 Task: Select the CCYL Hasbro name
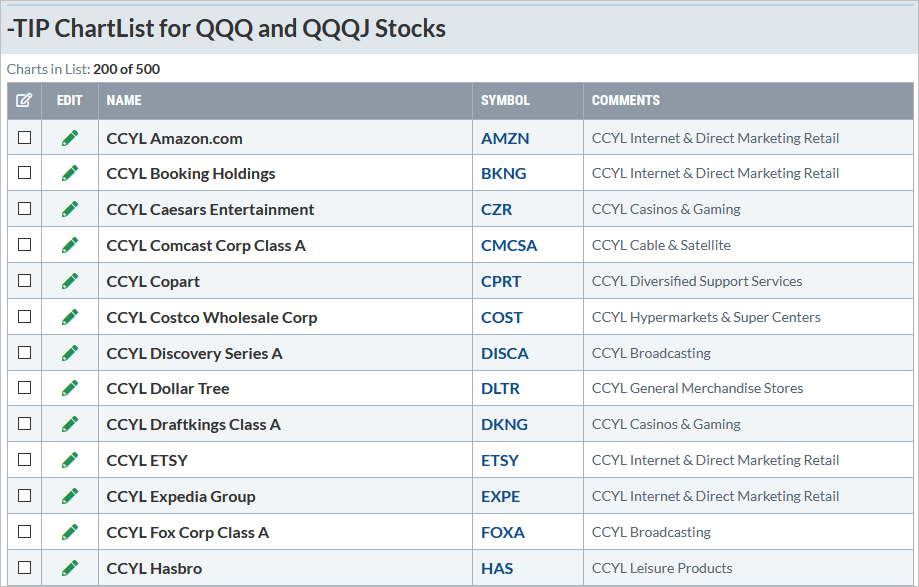(x=154, y=569)
